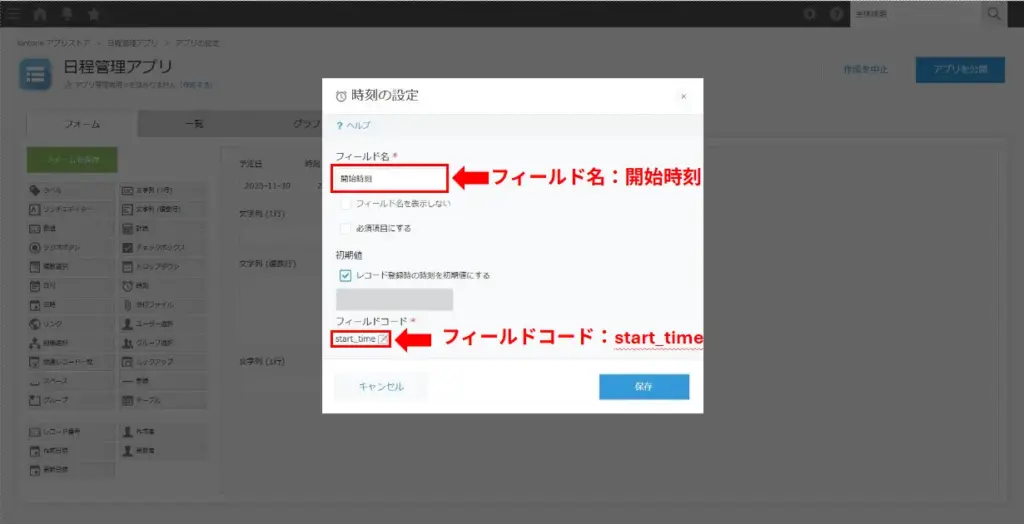1024x524 pixels.
Task: Select the グループ field in the palette
Action: click(x=71, y=399)
